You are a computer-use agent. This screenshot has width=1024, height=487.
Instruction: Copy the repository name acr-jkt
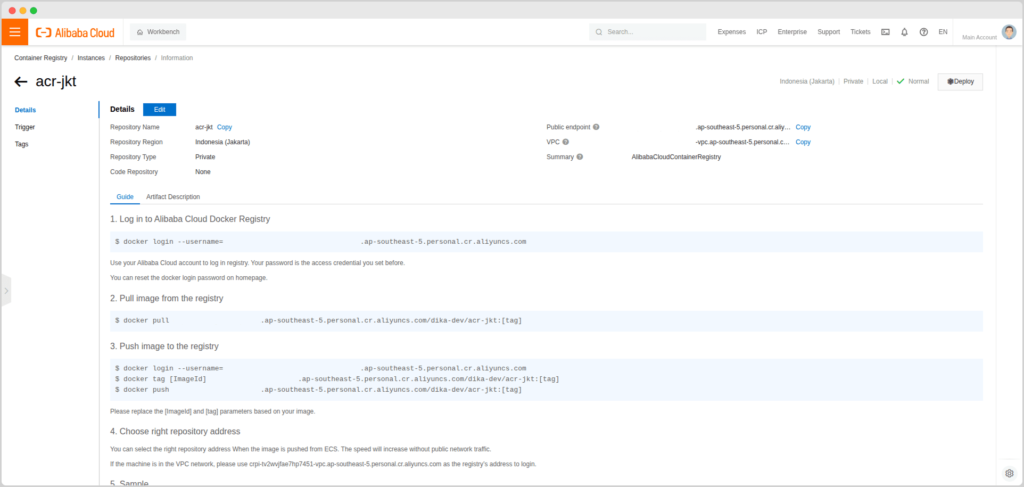click(x=224, y=127)
